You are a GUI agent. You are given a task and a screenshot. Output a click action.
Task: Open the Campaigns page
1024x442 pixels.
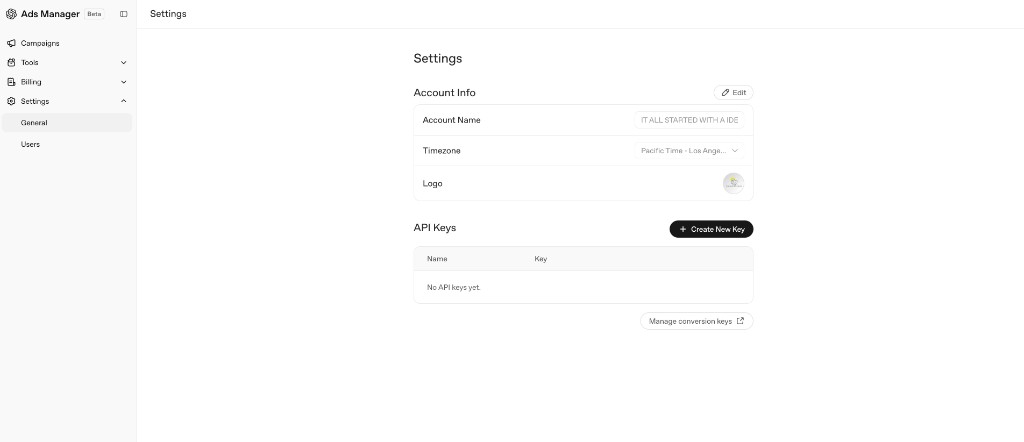(x=40, y=43)
